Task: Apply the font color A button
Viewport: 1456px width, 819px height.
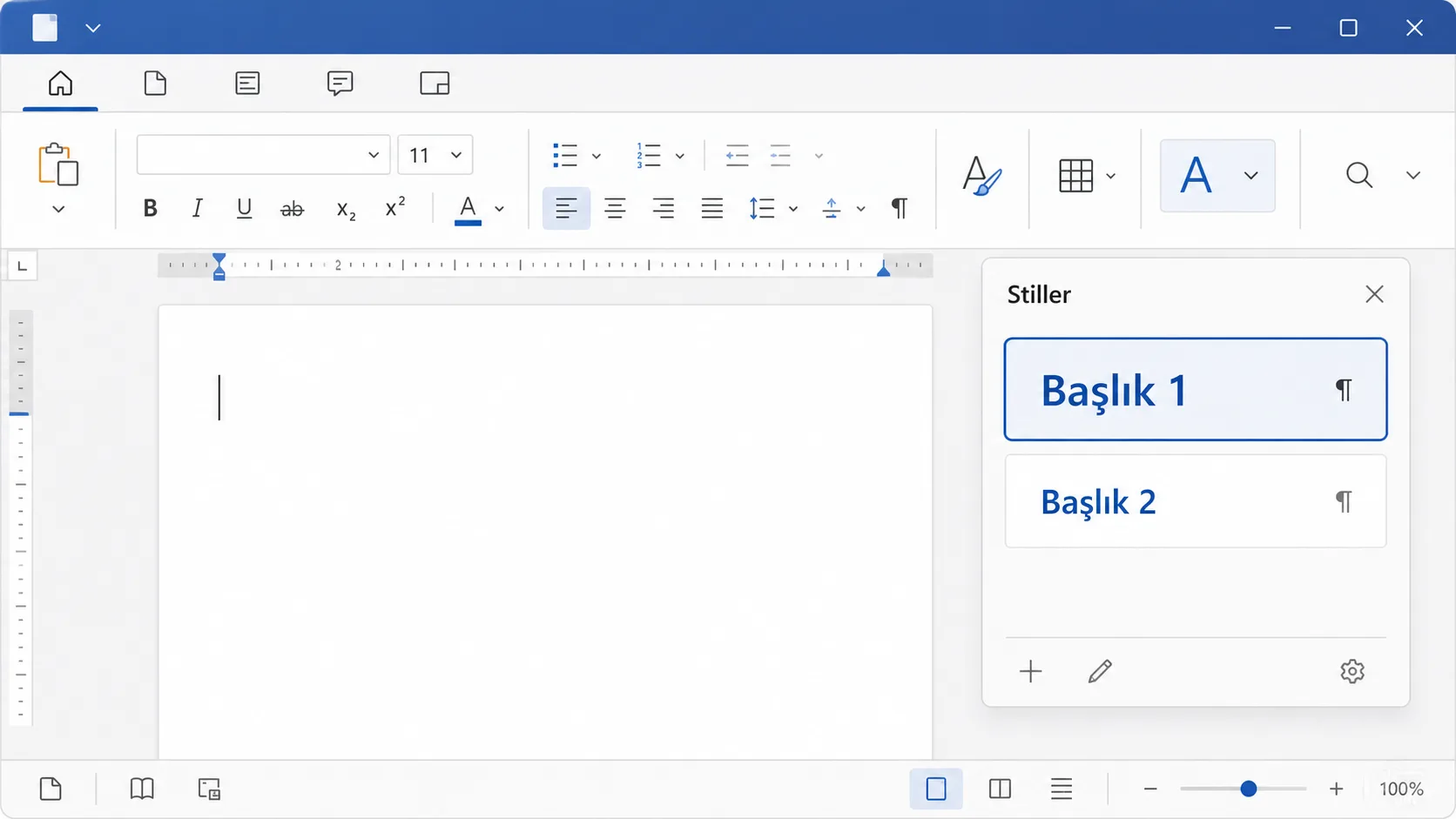Action: click(468, 210)
